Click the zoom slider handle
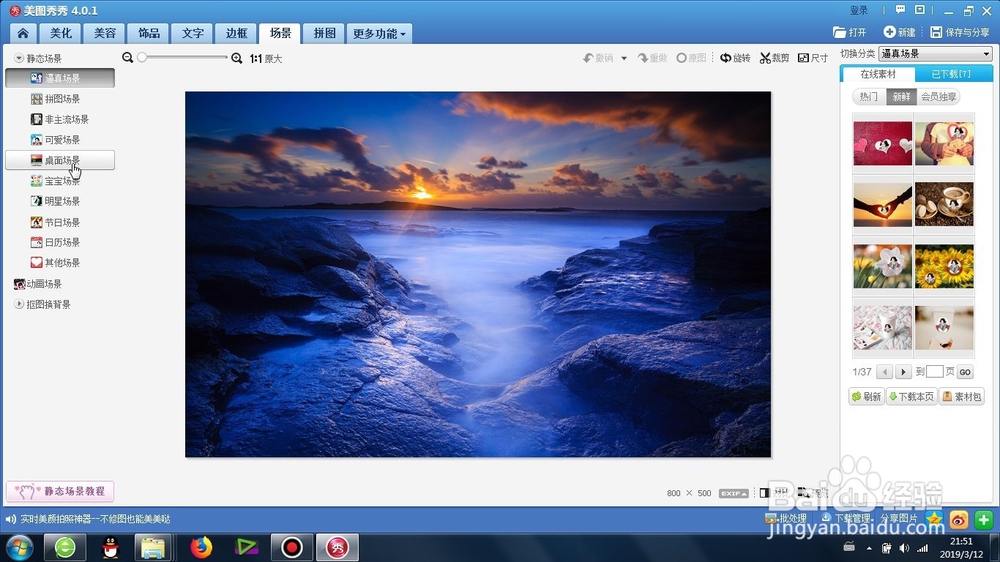1000x562 pixels. tap(142, 57)
